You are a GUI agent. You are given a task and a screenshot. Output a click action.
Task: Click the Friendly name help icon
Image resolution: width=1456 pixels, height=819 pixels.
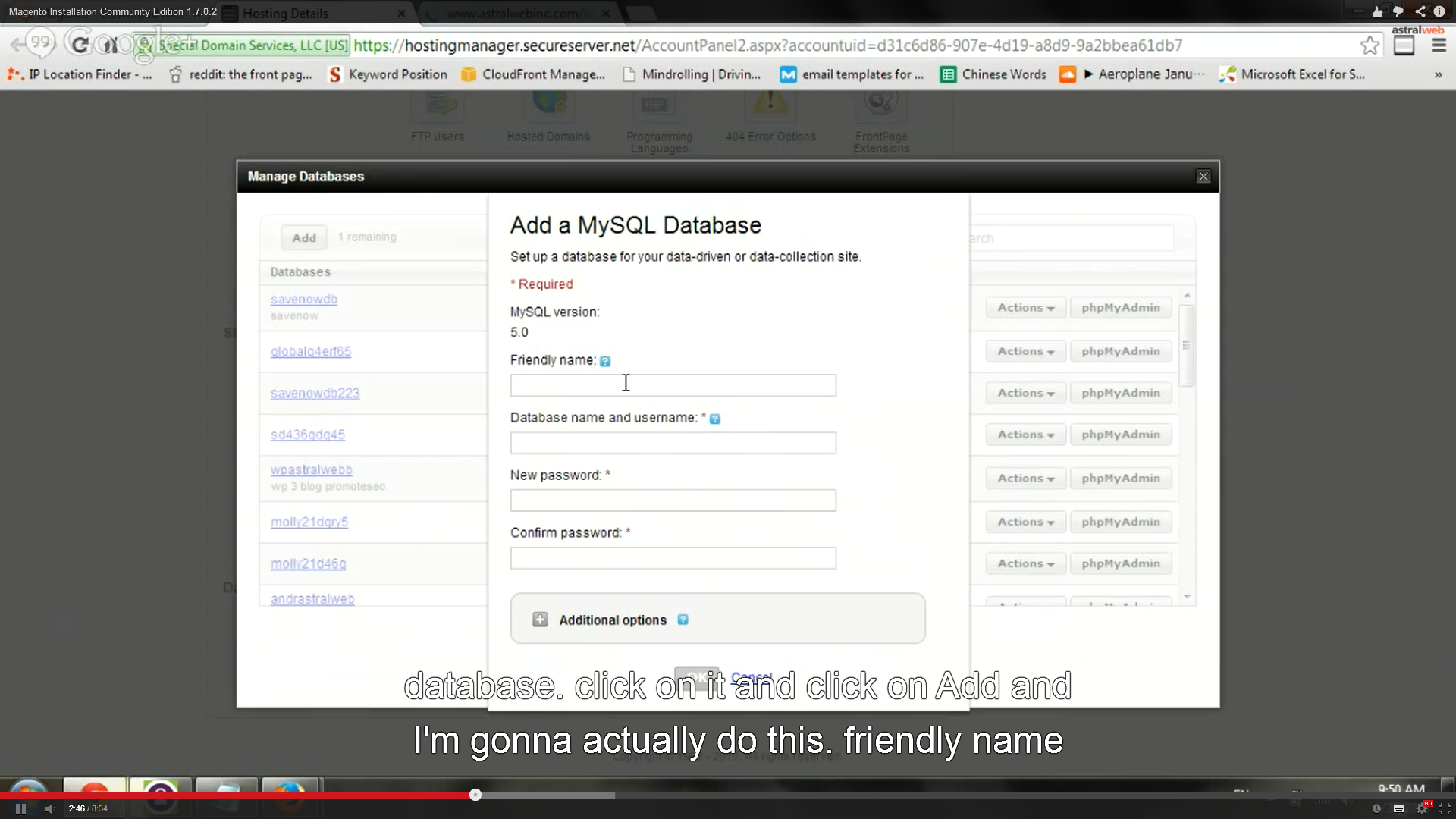pos(605,361)
